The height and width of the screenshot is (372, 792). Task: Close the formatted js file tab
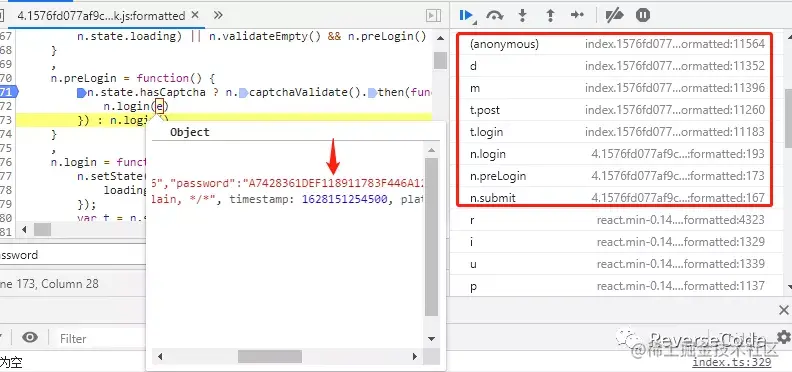195,16
